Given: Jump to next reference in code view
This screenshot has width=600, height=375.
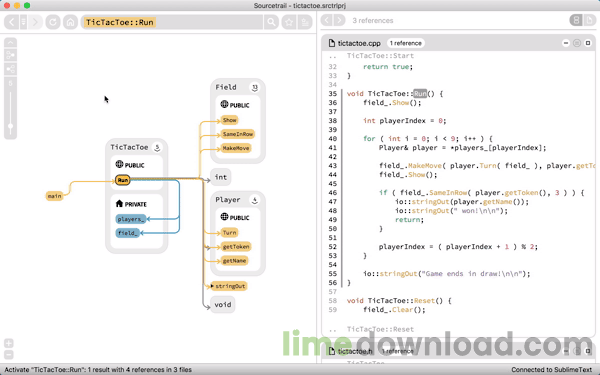Looking at the screenshot, I should point(339,20).
